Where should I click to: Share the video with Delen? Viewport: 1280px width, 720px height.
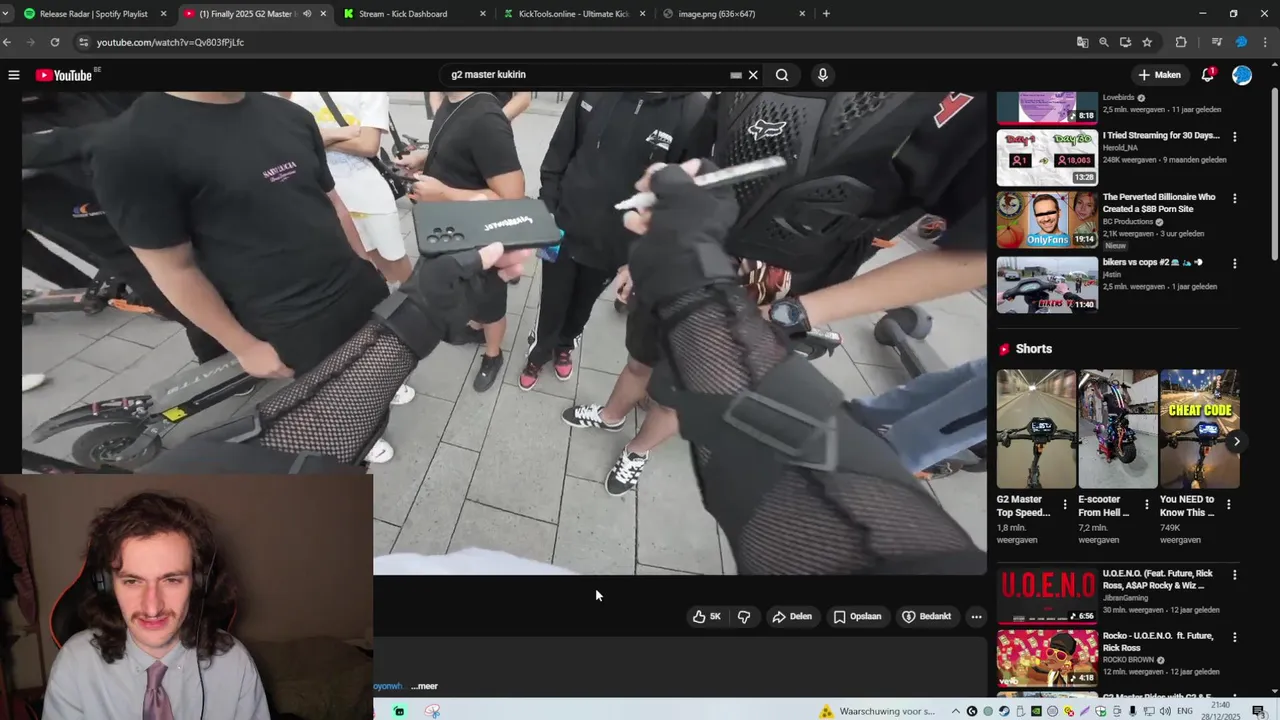(791, 616)
